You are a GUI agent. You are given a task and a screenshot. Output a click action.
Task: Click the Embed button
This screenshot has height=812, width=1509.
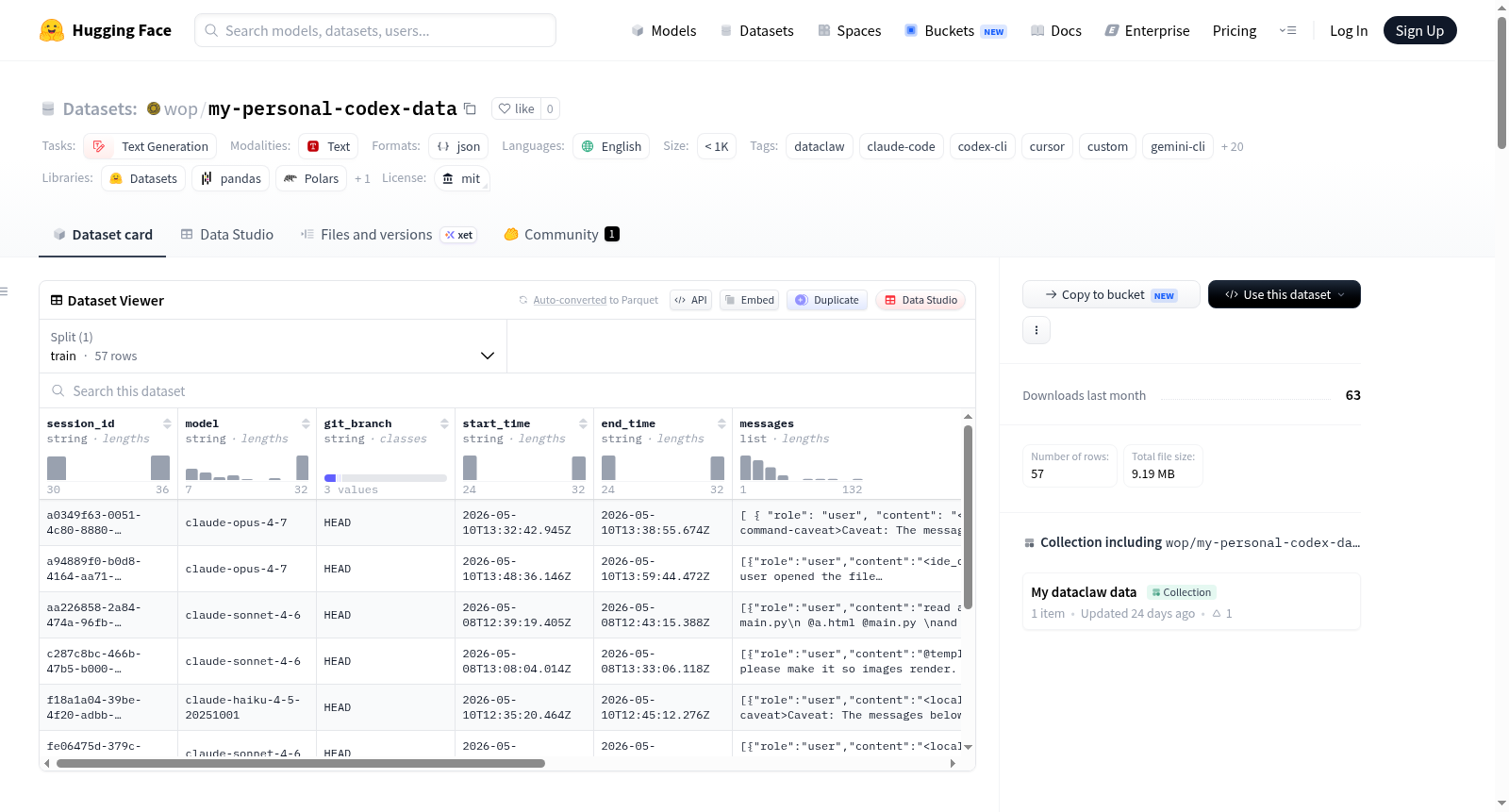[x=749, y=300]
